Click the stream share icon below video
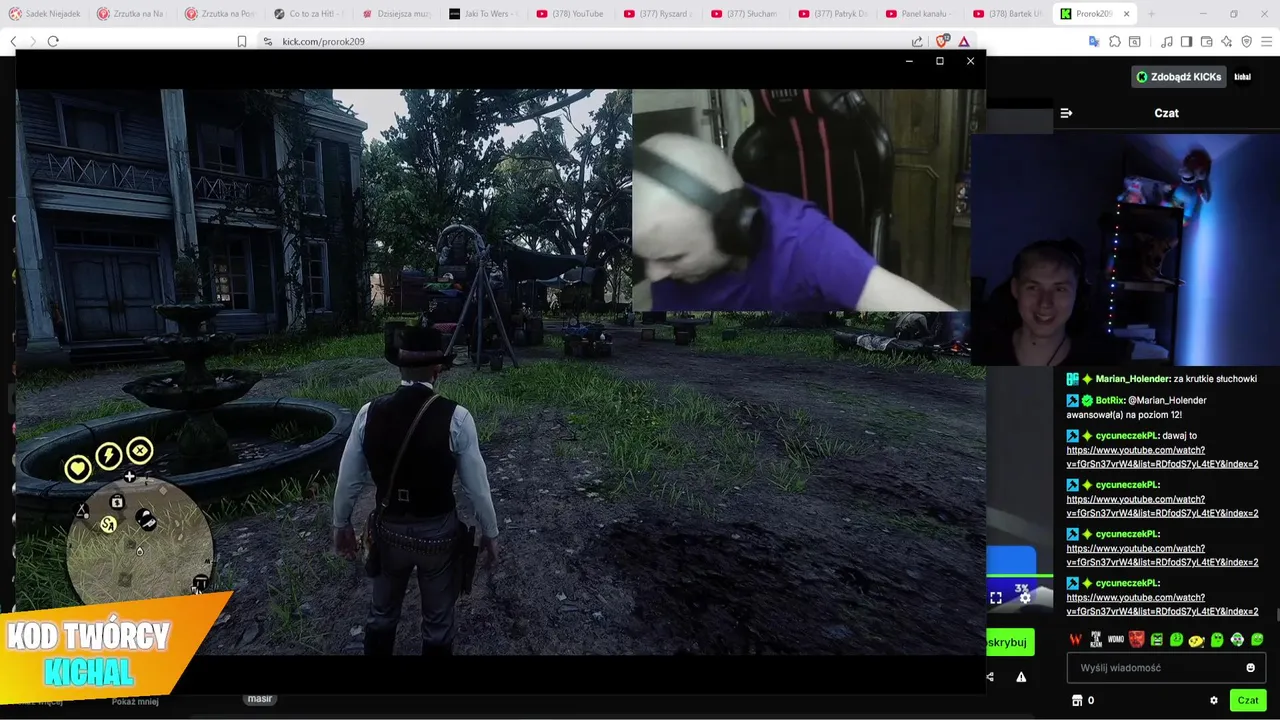 [990, 677]
